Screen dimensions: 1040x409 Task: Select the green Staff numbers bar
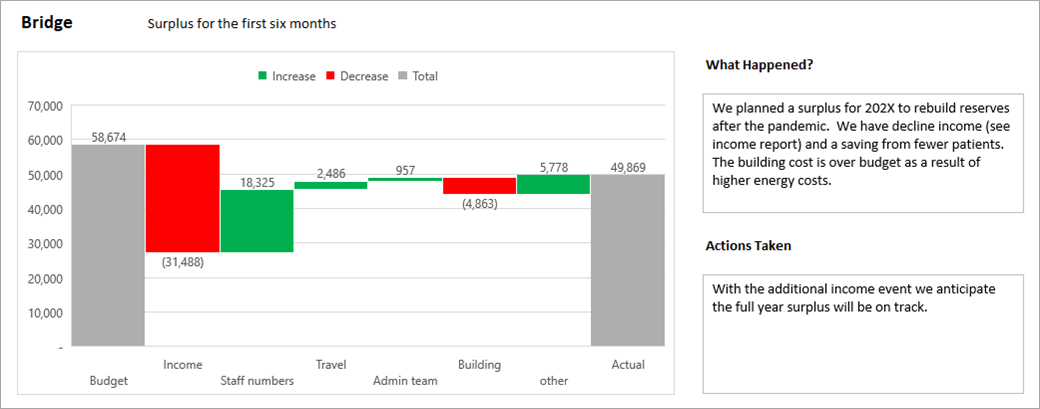click(x=257, y=220)
